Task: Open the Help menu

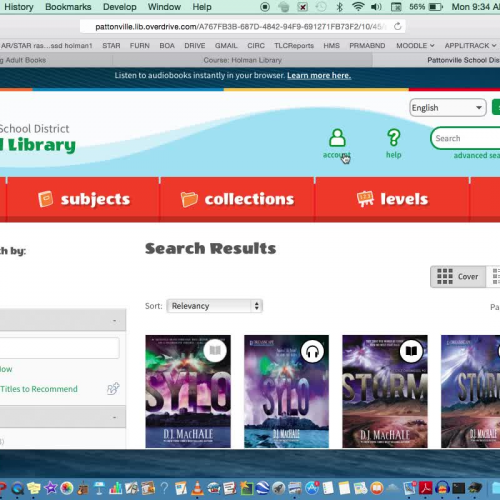Action: click(202, 7)
